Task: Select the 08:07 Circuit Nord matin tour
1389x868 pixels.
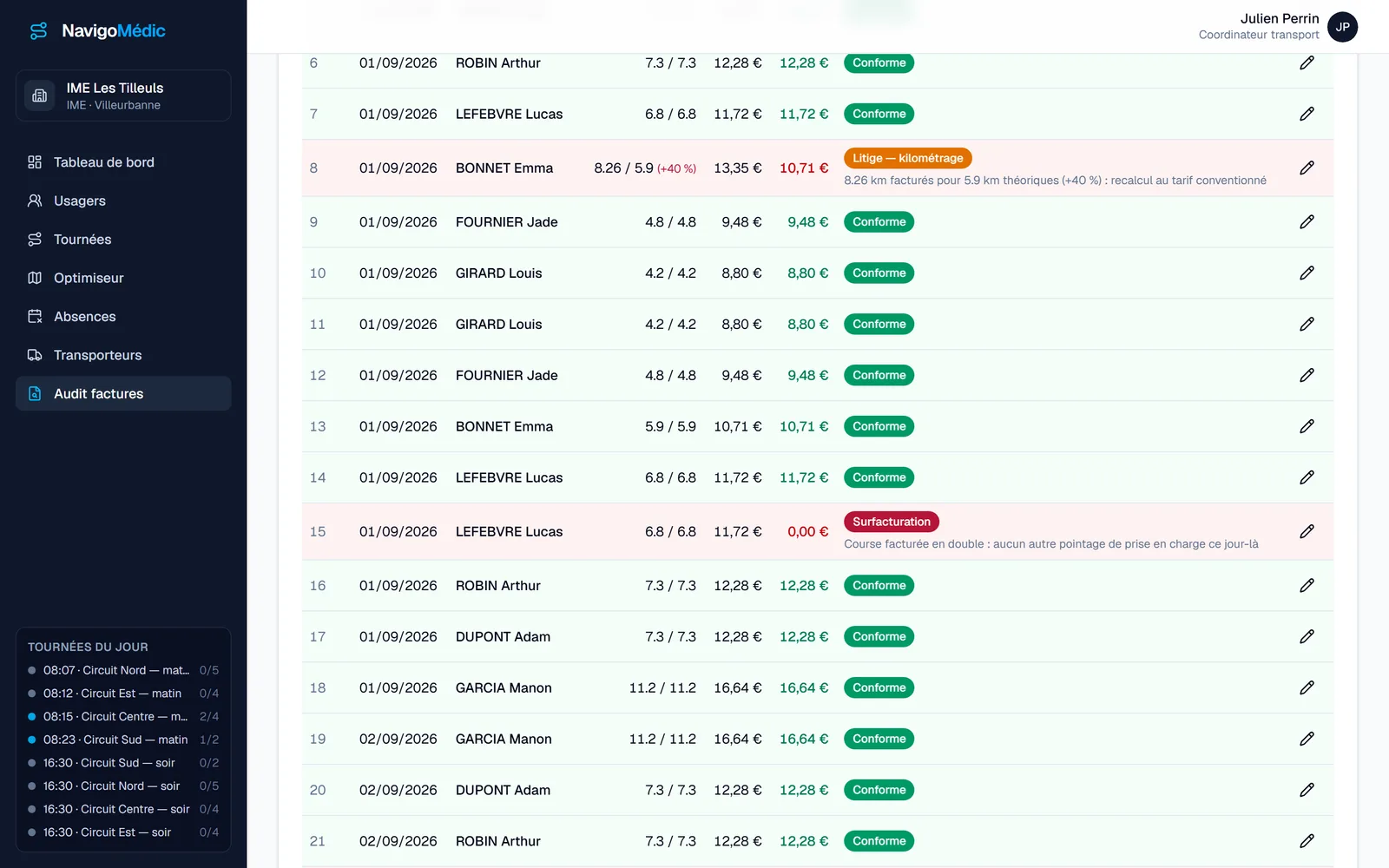Action: pos(123,670)
